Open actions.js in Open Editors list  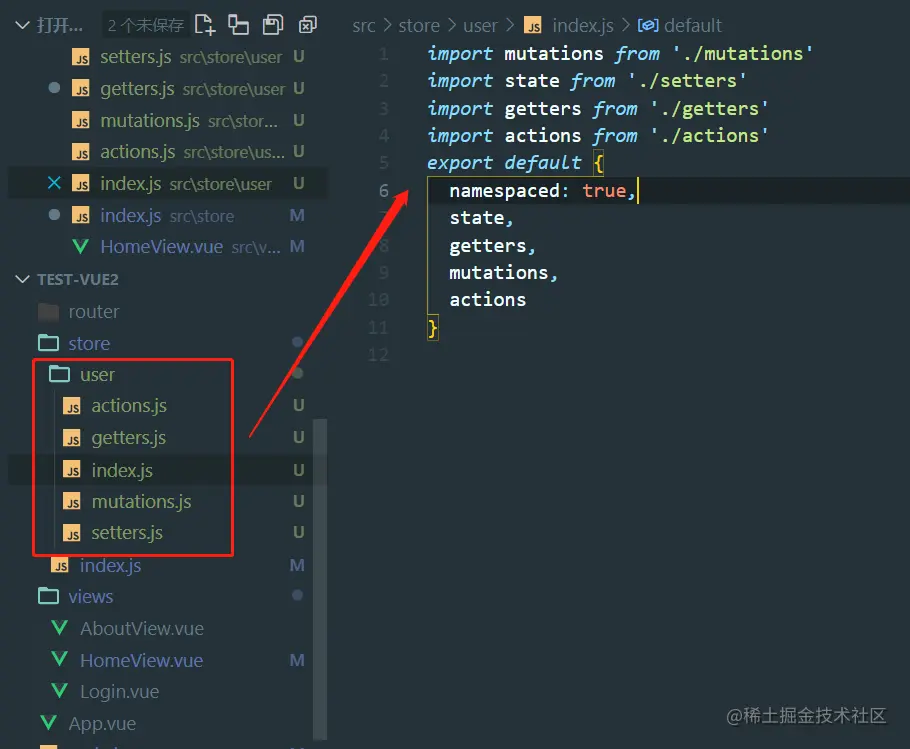[x=168, y=151]
